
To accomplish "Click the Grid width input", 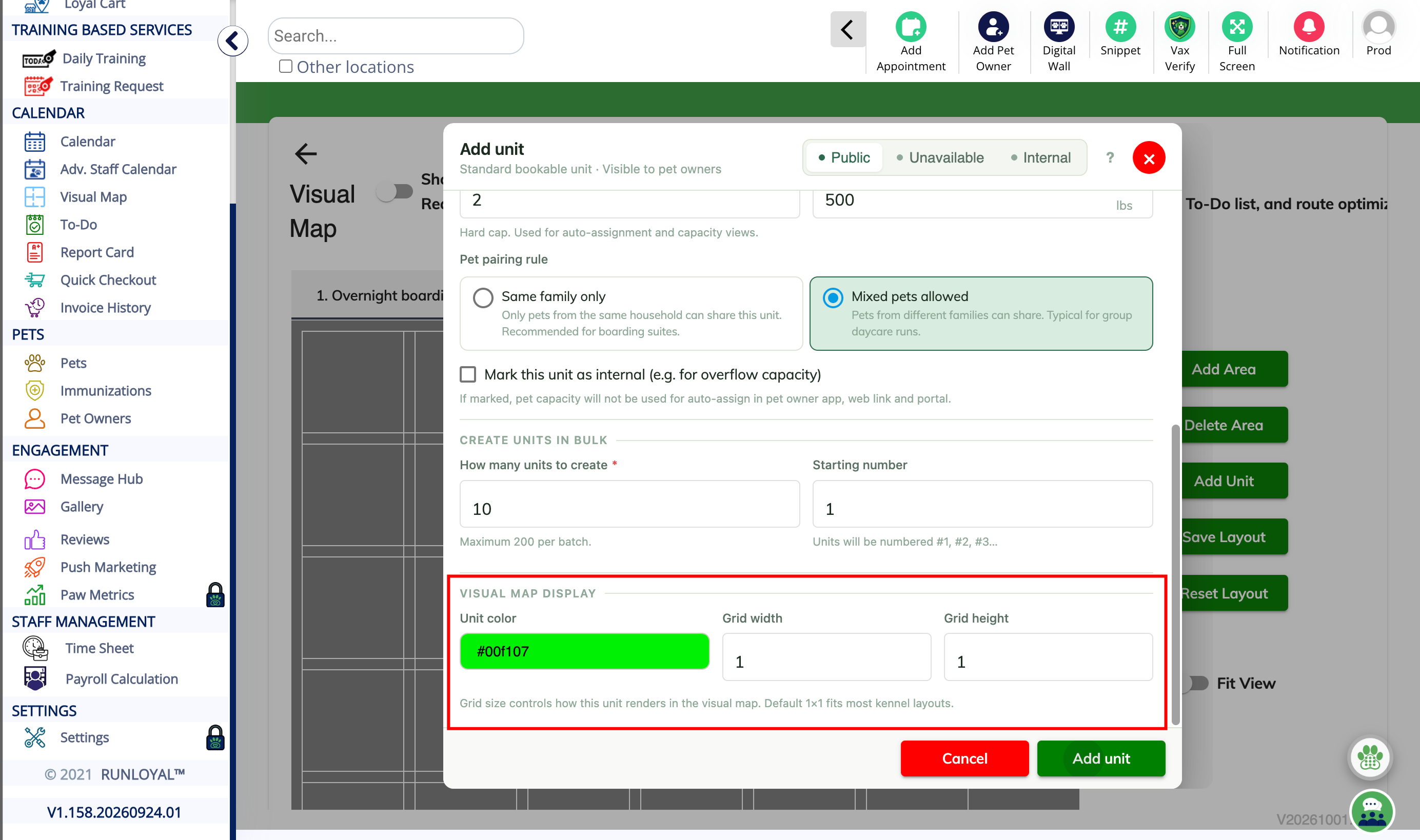I will click(x=826, y=656).
